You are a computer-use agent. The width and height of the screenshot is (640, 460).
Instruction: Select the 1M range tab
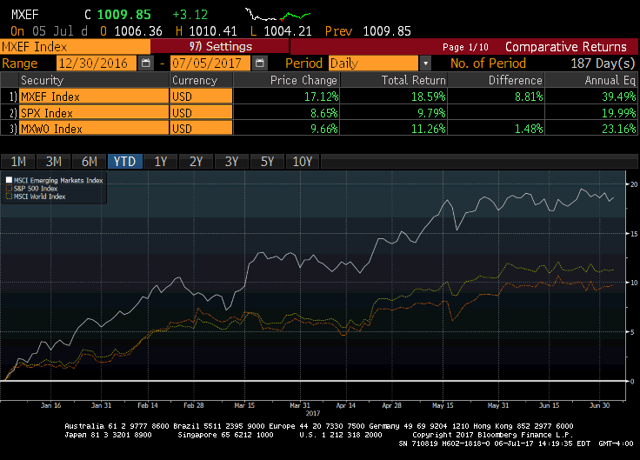point(18,162)
